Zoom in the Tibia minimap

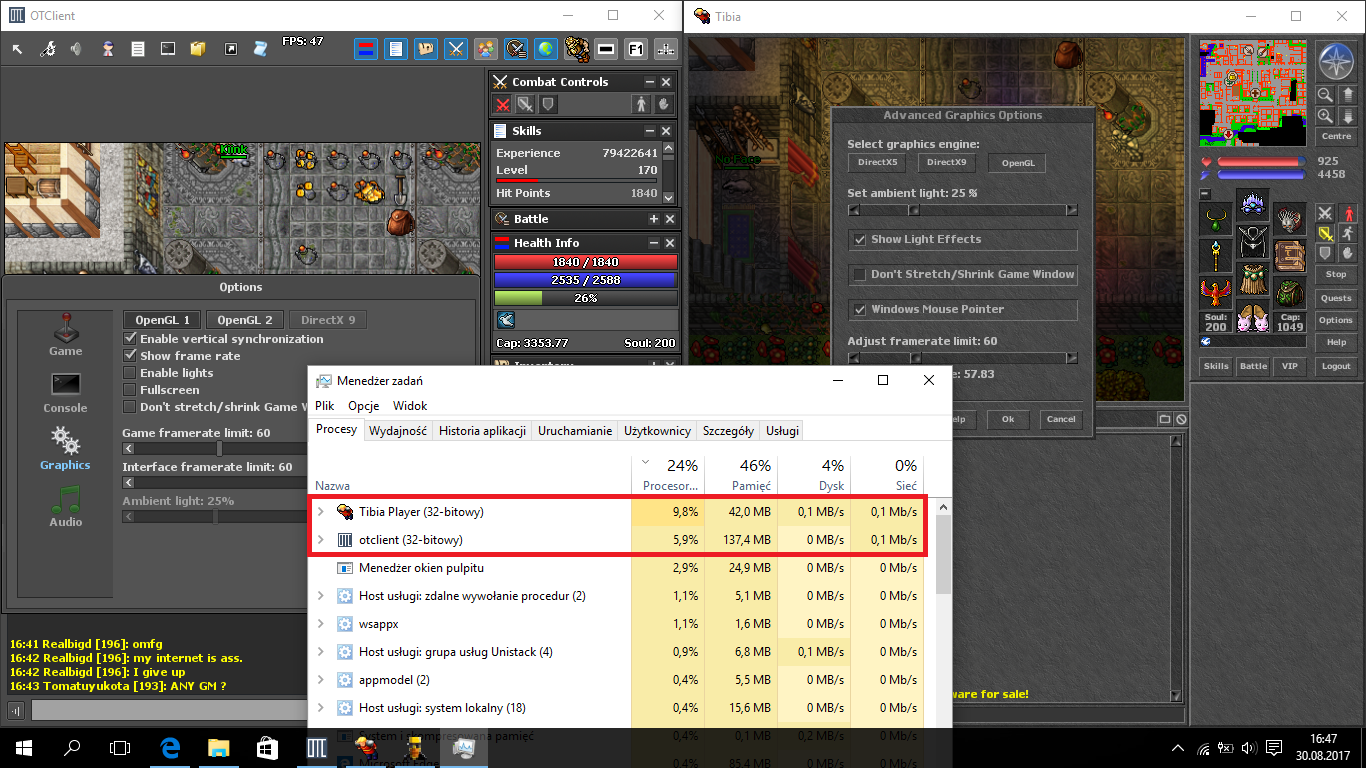(x=1325, y=115)
